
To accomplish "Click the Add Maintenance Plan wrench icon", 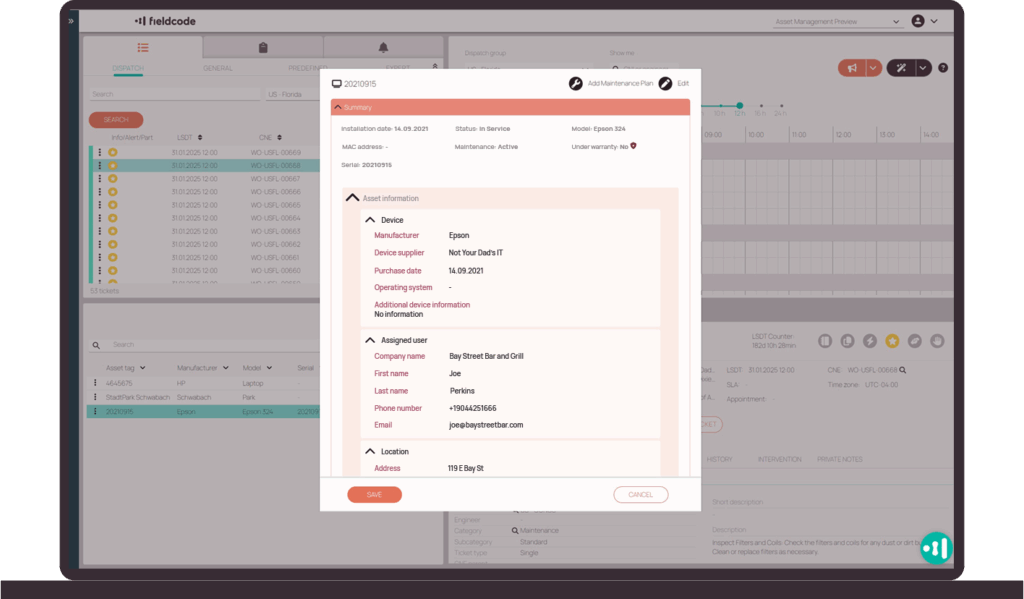I will click(x=576, y=84).
